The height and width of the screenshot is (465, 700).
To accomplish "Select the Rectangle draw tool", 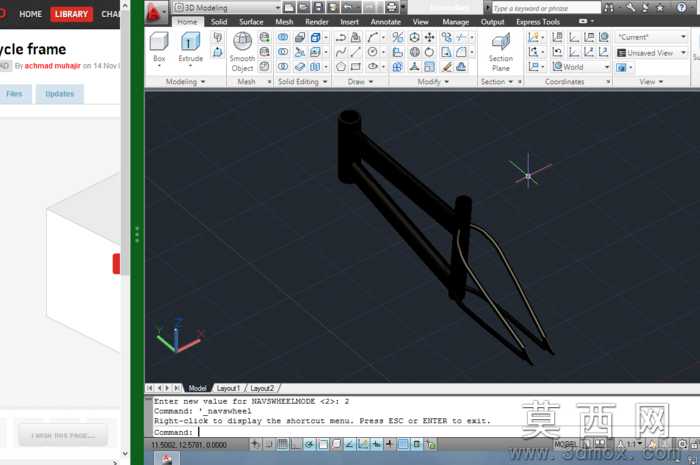I will pyautogui.click(x=356, y=67).
